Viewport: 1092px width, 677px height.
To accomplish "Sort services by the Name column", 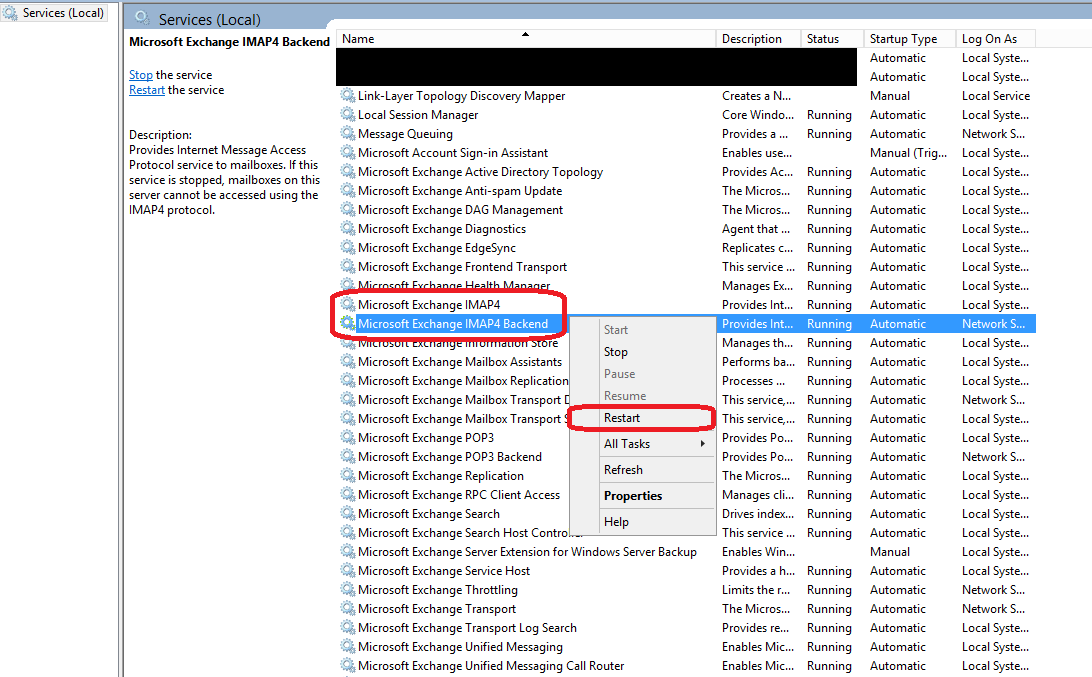I will coord(526,39).
